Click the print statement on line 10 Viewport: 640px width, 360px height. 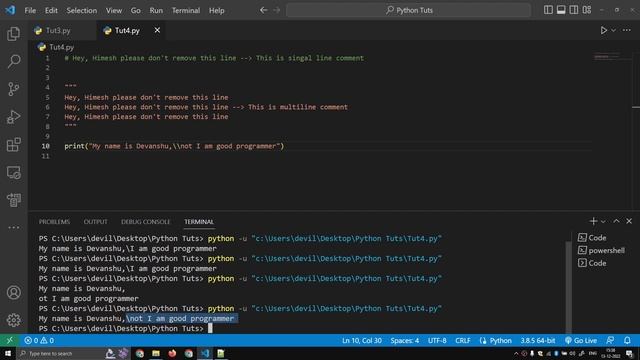[x=174, y=146]
